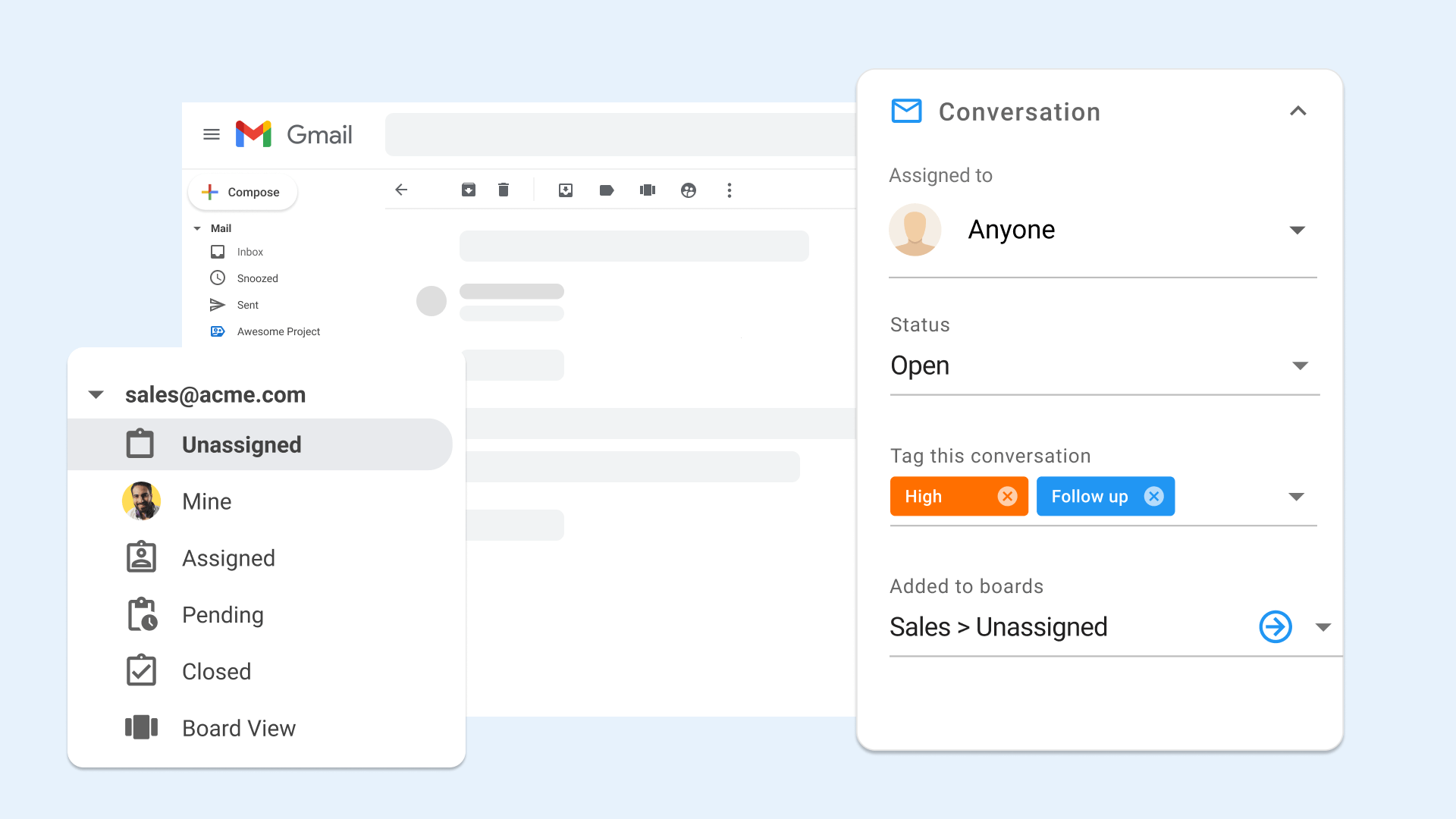Click the Compose button
The height and width of the screenshot is (819, 1456).
tap(243, 192)
